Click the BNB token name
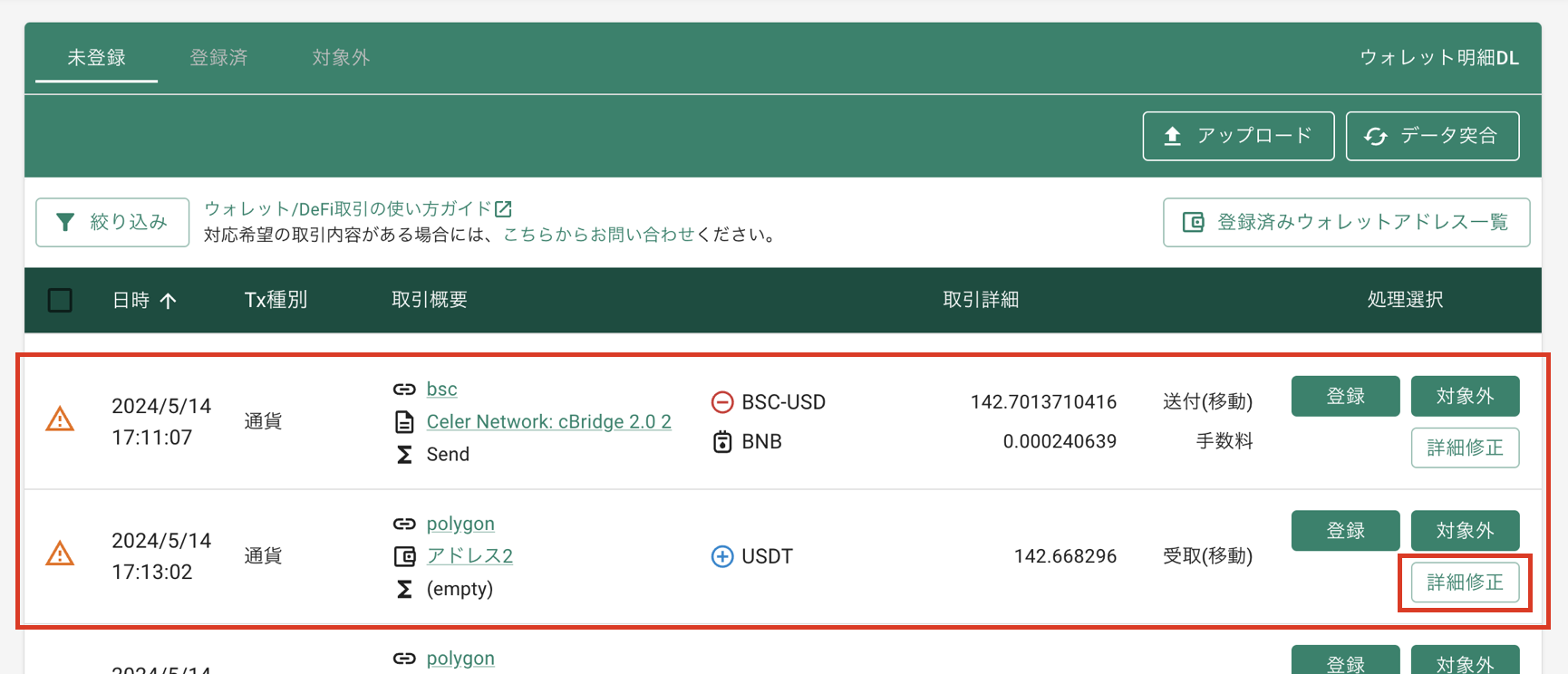The height and width of the screenshot is (674, 1568). (761, 442)
